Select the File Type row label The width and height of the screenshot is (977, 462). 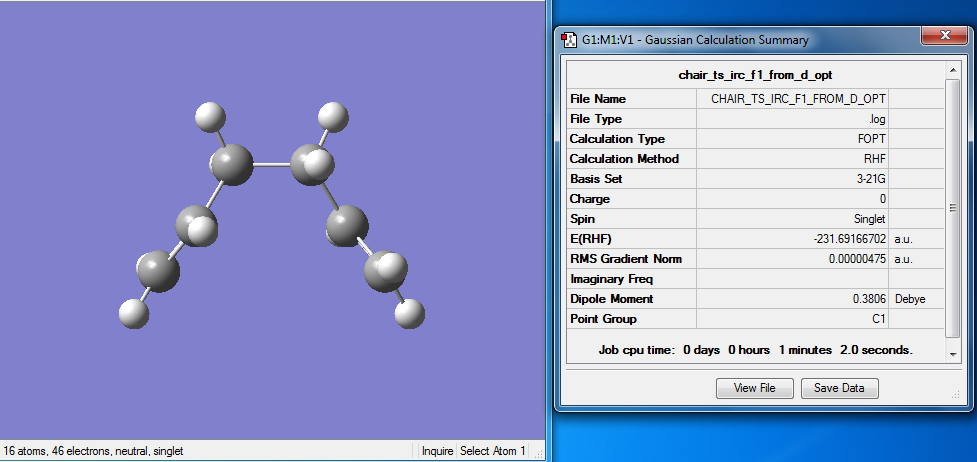(595, 119)
